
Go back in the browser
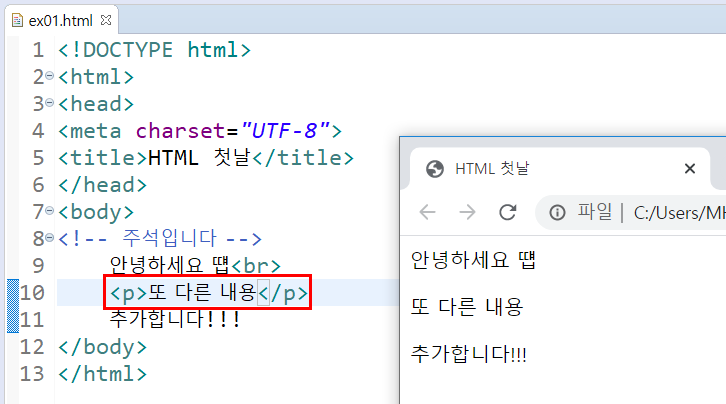point(427,212)
